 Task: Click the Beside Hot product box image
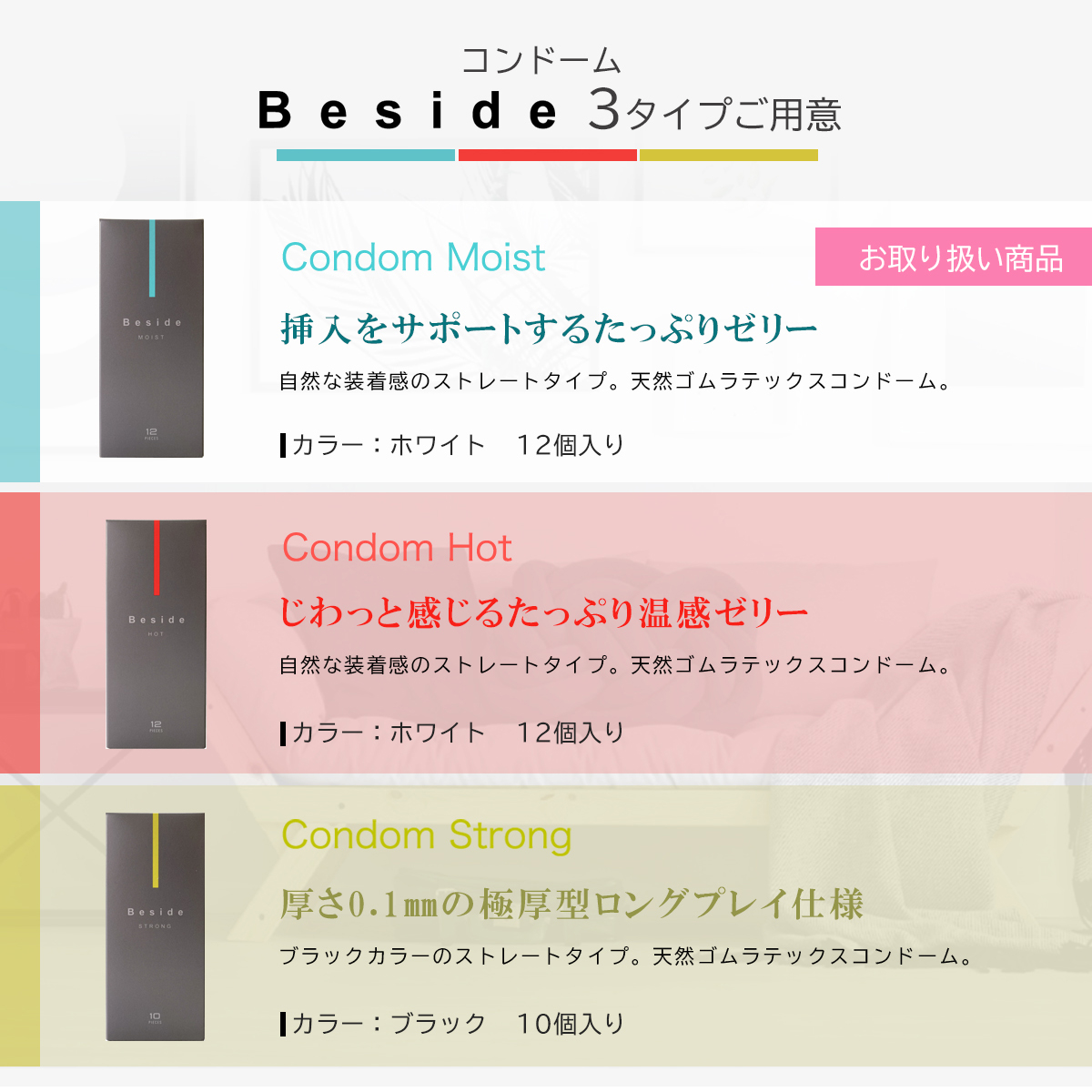click(157, 634)
